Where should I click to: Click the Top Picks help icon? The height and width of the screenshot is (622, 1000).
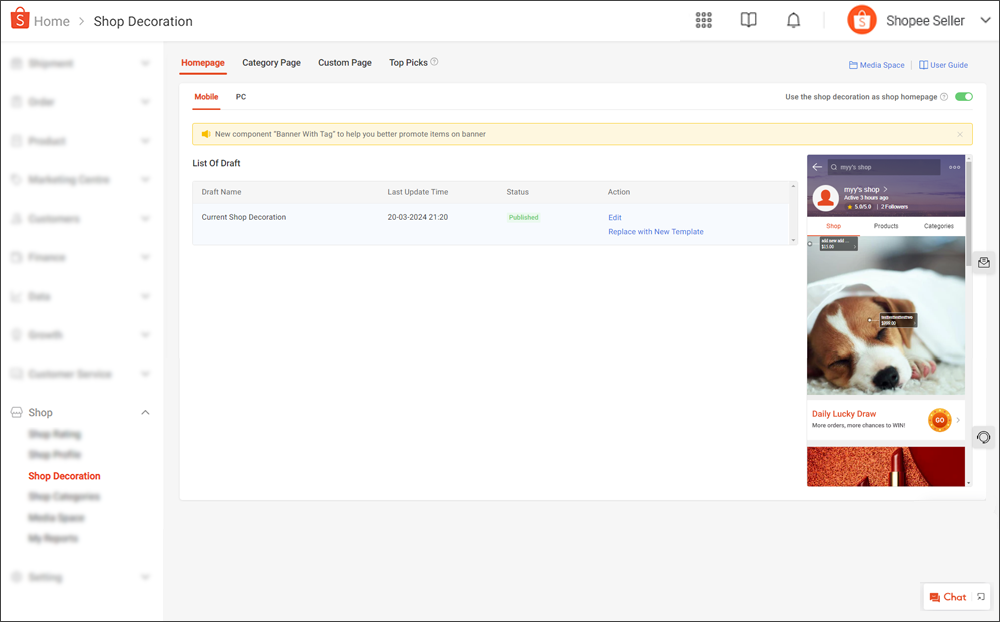pyautogui.click(x=434, y=62)
